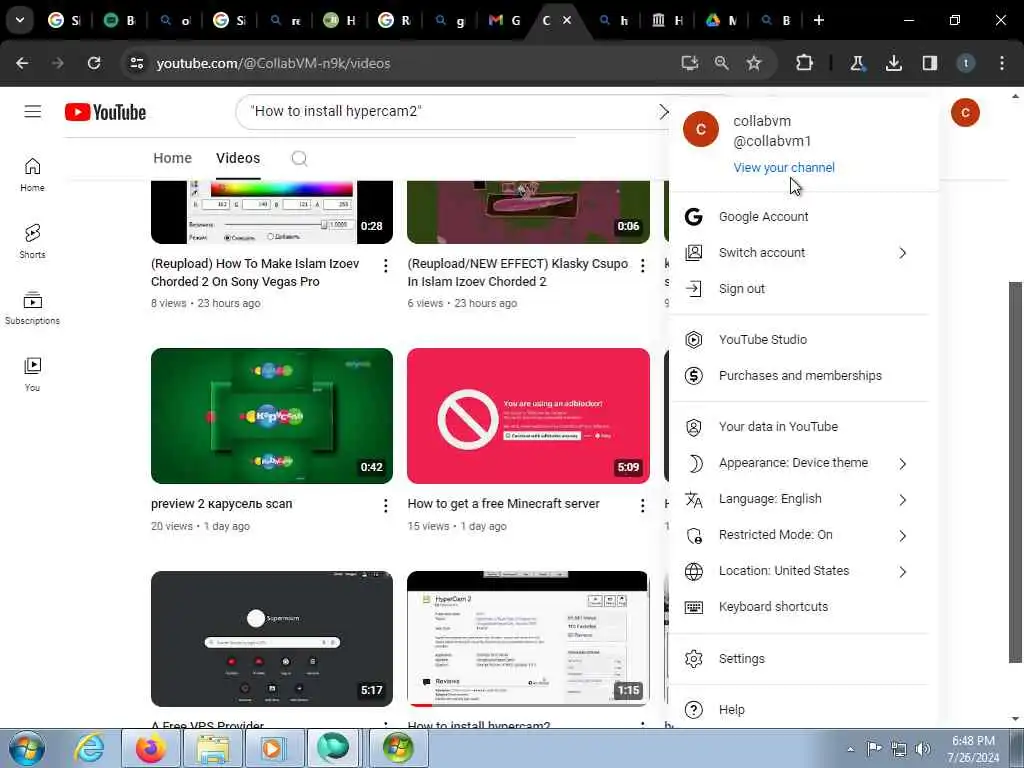The width and height of the screenshot is (1024, 768).
Task: Click the Windows Start button
Action: click(27, 748)
